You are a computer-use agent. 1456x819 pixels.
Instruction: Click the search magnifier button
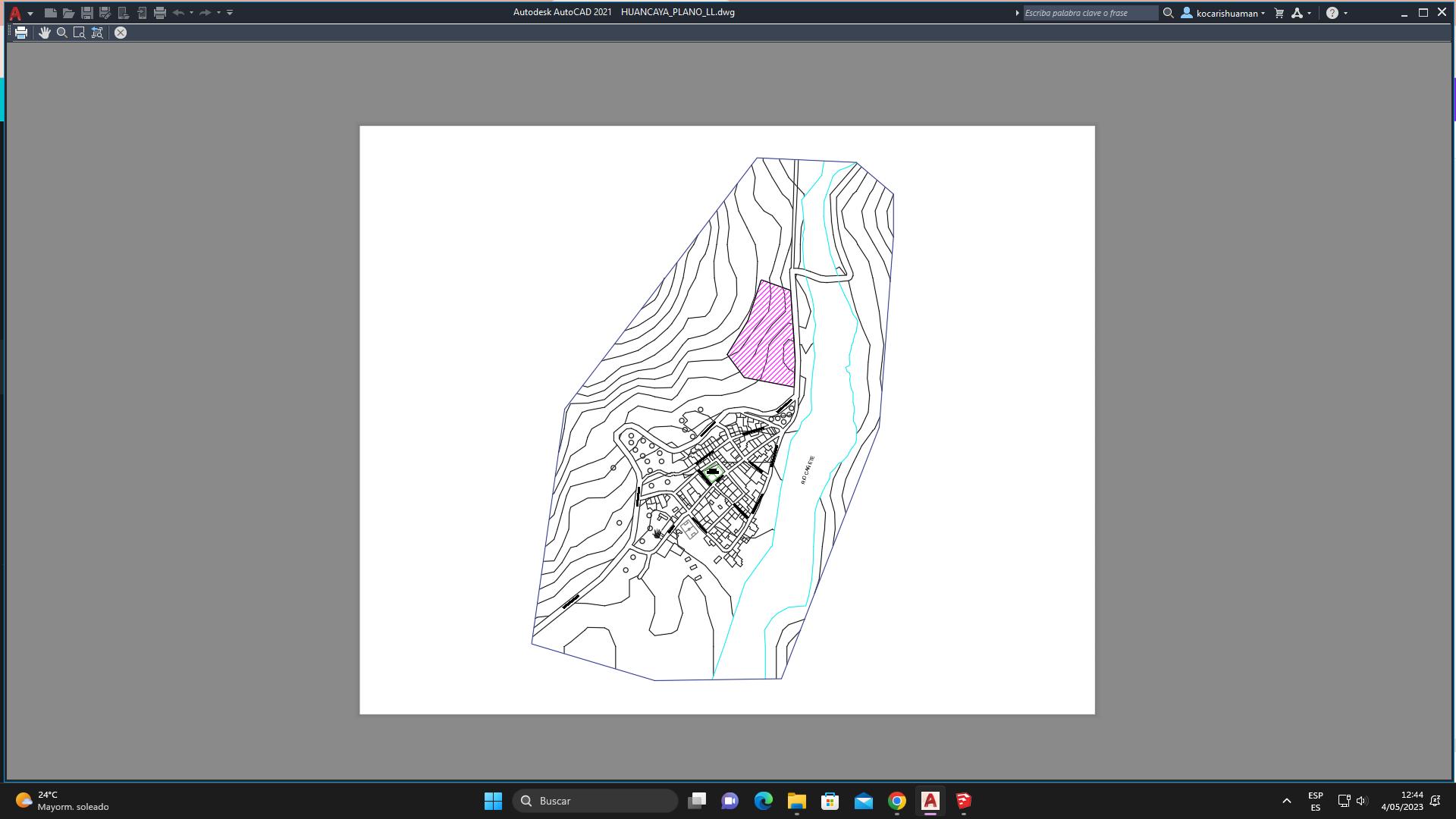pyautogui.click(x=1169, y=13)
